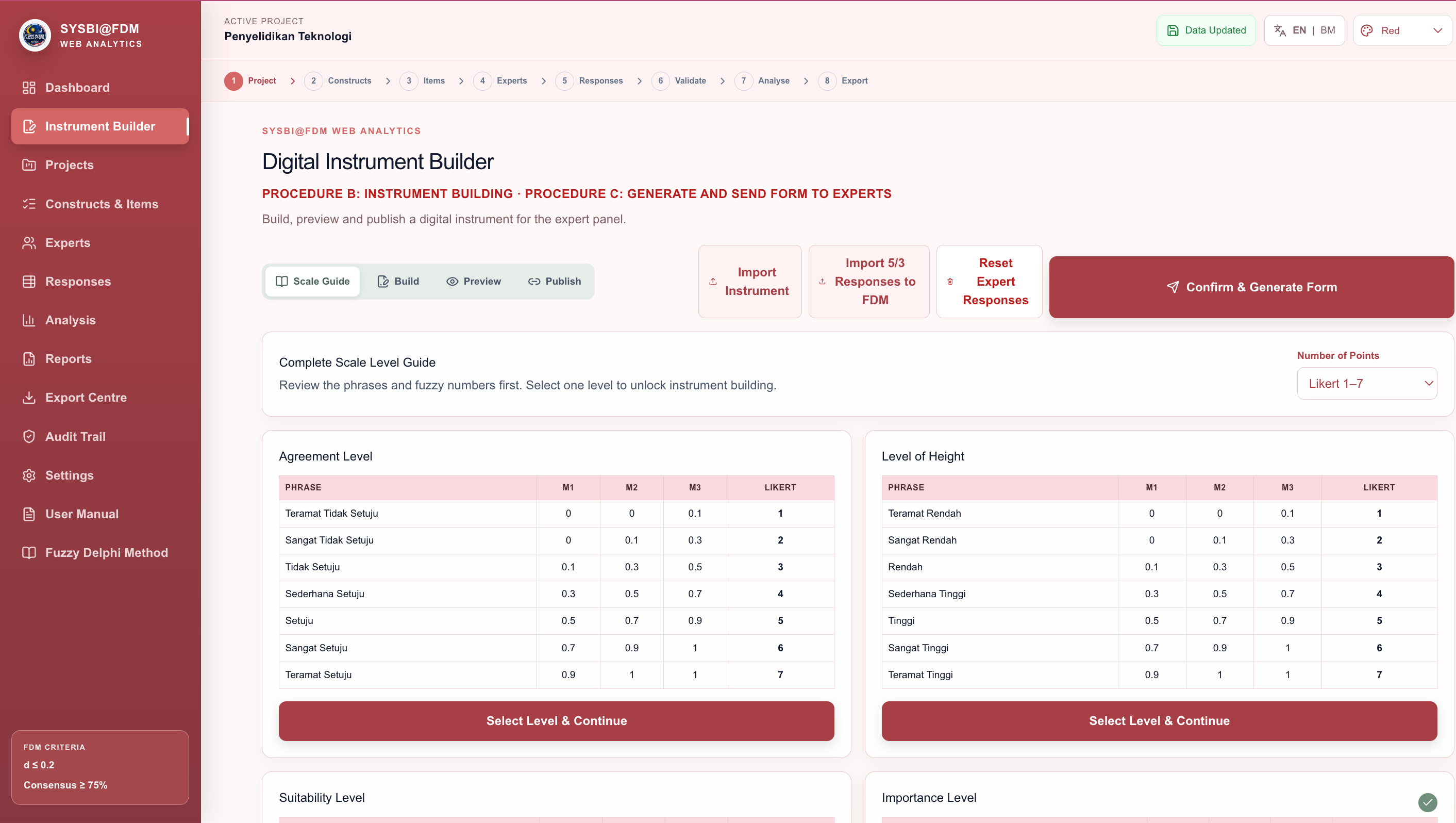Open Audit Trail shield icon
Image resolution: width=1456 pixels, height=823 pixels.
tap(29, 437)
